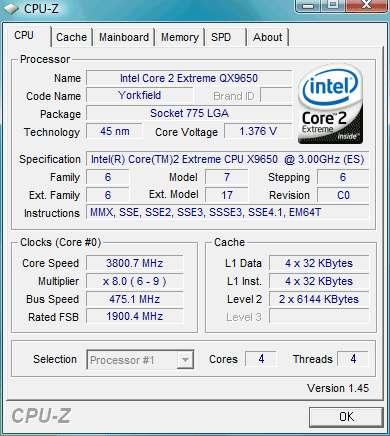The image size is (390, 436).
Task: Open the About tab
Action: click(268, 37)
